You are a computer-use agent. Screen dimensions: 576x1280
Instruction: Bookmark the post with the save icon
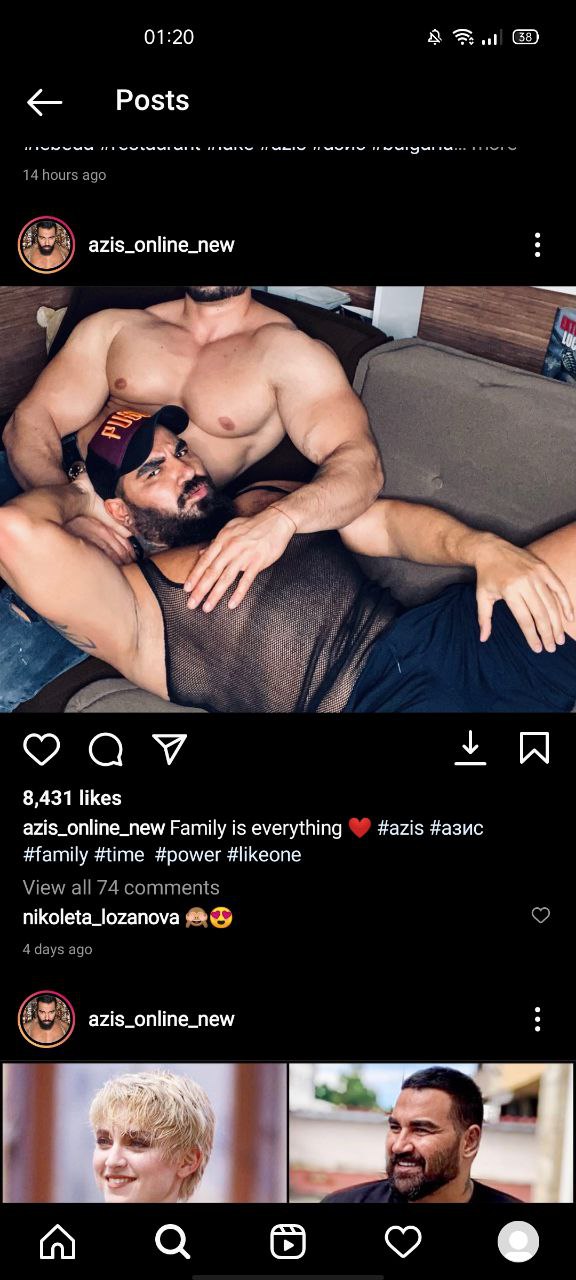coord(534,748)
